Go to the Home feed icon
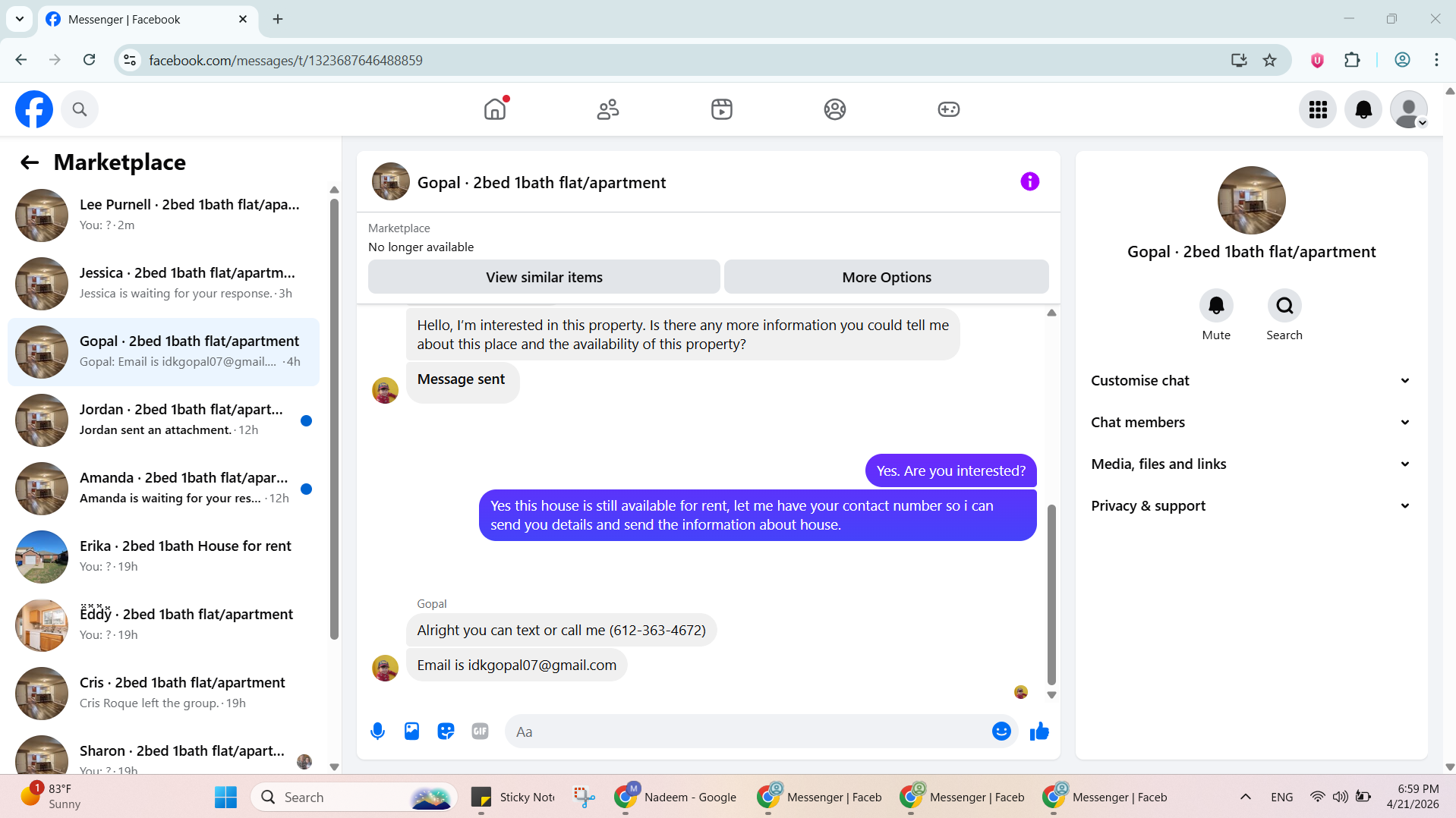 [x=495, y=109]
